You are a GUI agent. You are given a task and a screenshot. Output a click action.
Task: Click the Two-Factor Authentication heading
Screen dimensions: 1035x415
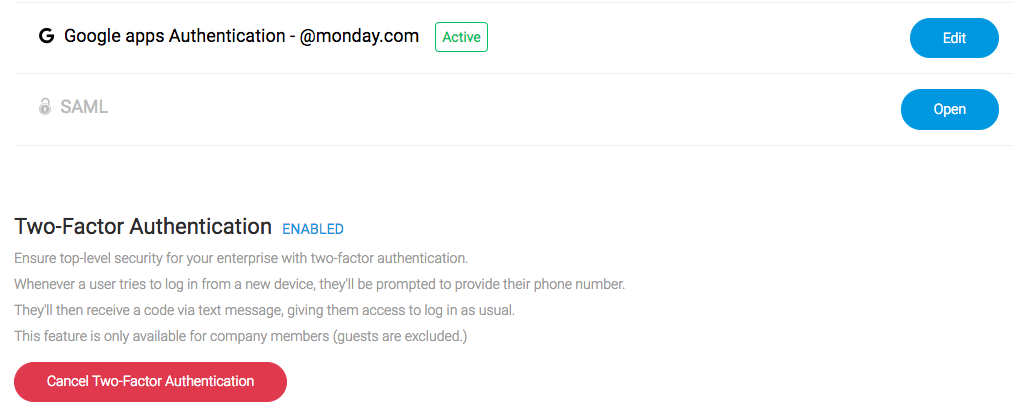pyautogui.click(x=143, y=226)
